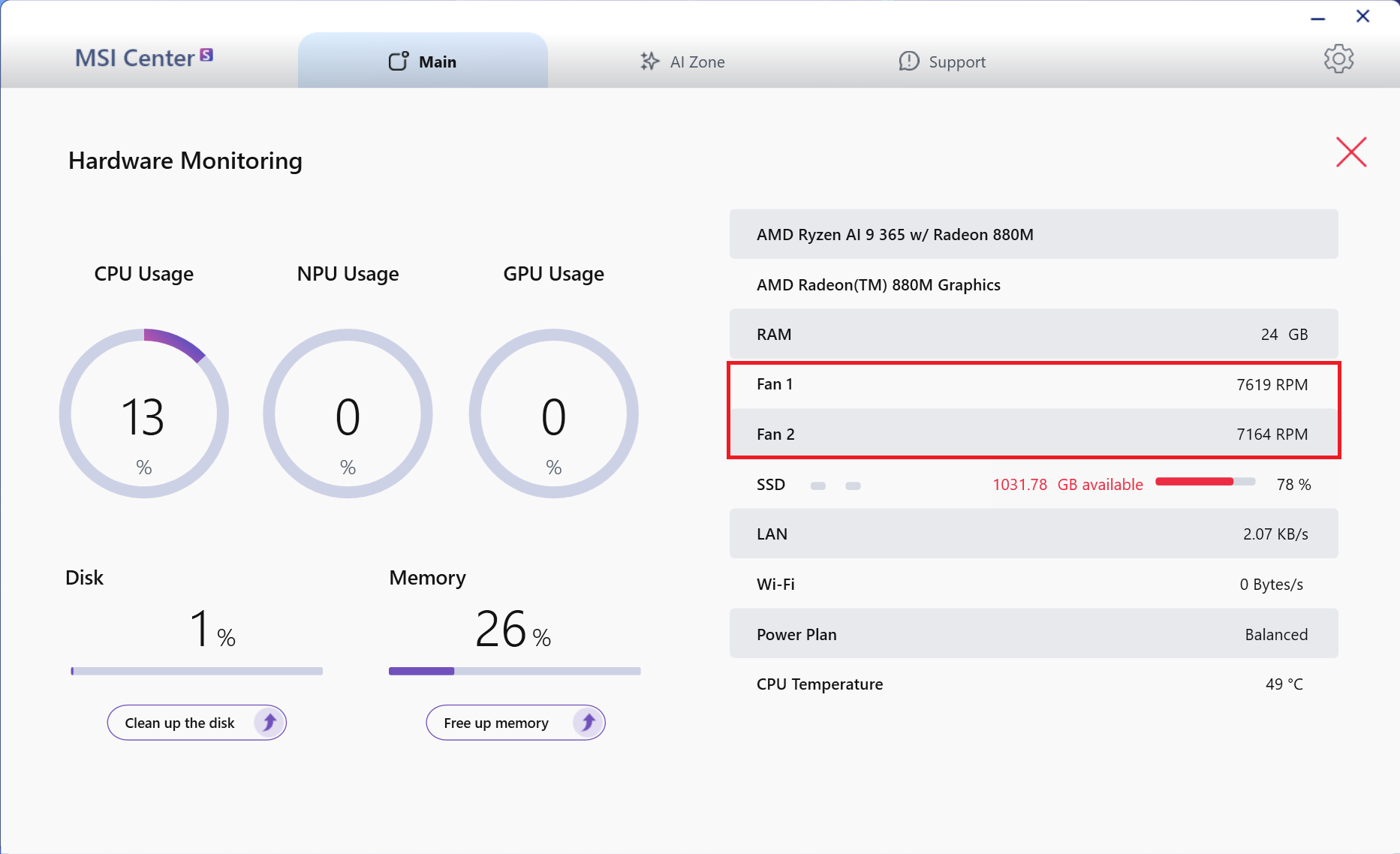Click the Fan 1 label
Screen dimensions: 1400x854
click(775, 384)
